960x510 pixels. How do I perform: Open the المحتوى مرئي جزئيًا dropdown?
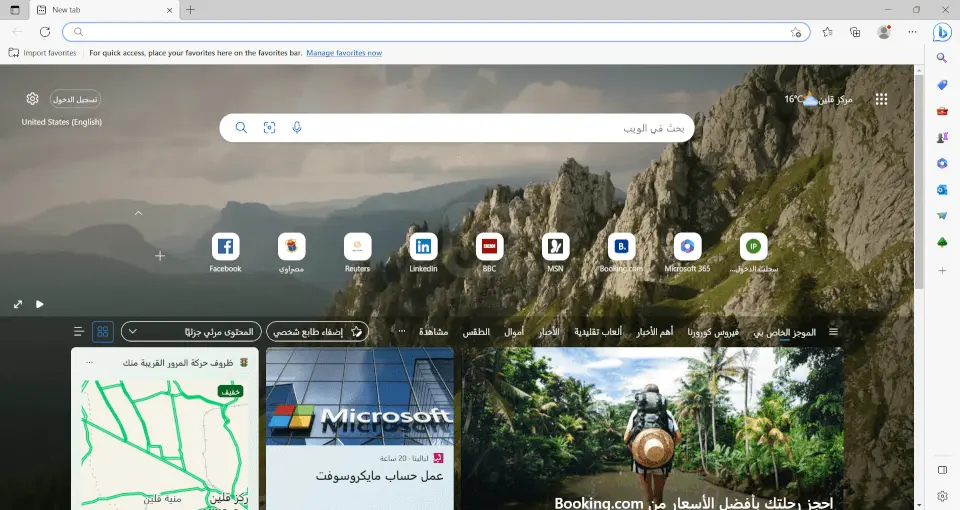pos(191,332)
